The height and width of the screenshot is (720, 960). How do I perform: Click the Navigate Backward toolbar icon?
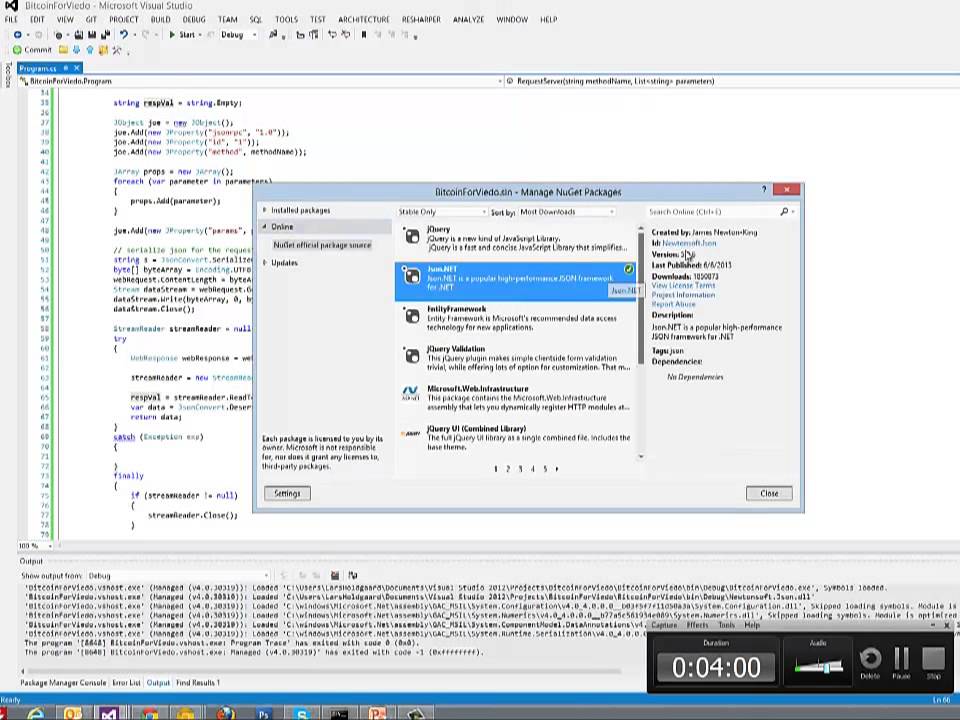tap(18, 35)
